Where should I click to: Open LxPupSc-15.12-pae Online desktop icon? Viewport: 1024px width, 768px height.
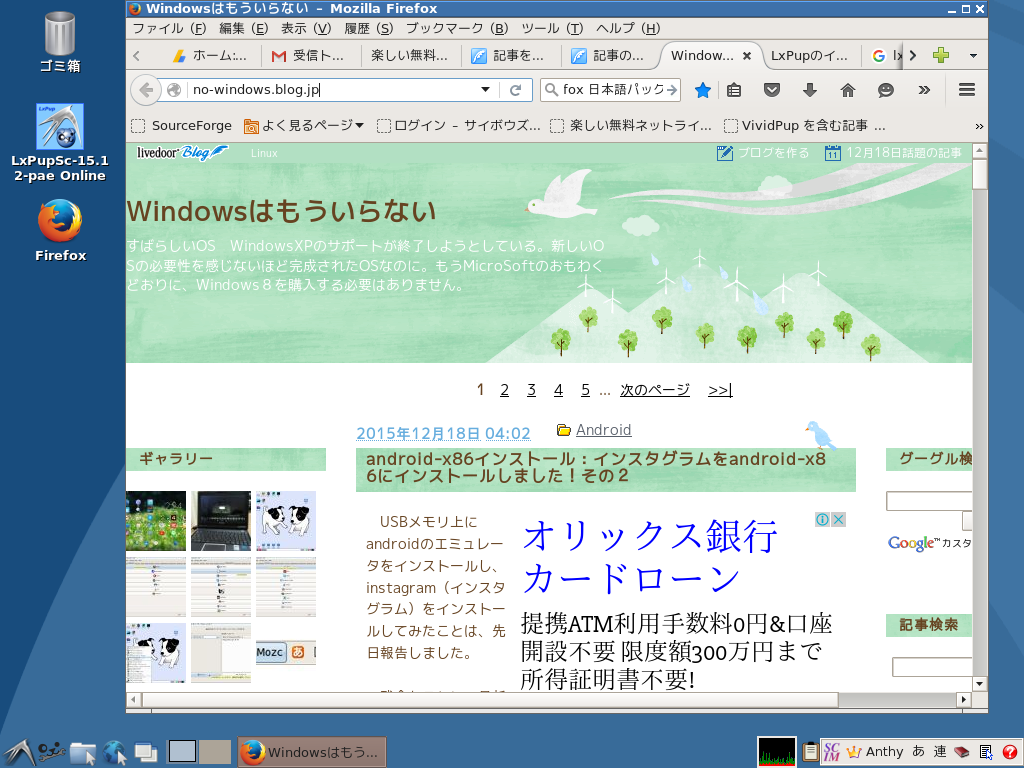click(x=60, y=142)
